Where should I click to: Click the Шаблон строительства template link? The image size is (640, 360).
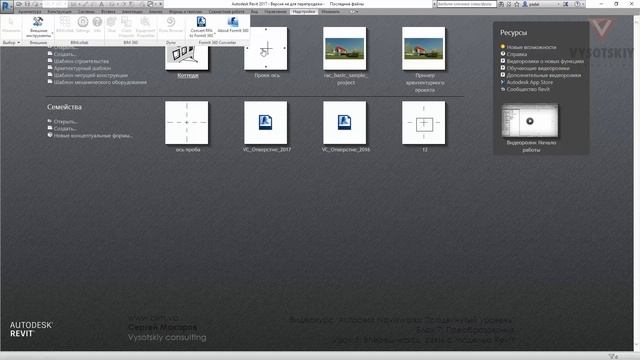pos(81,61)
